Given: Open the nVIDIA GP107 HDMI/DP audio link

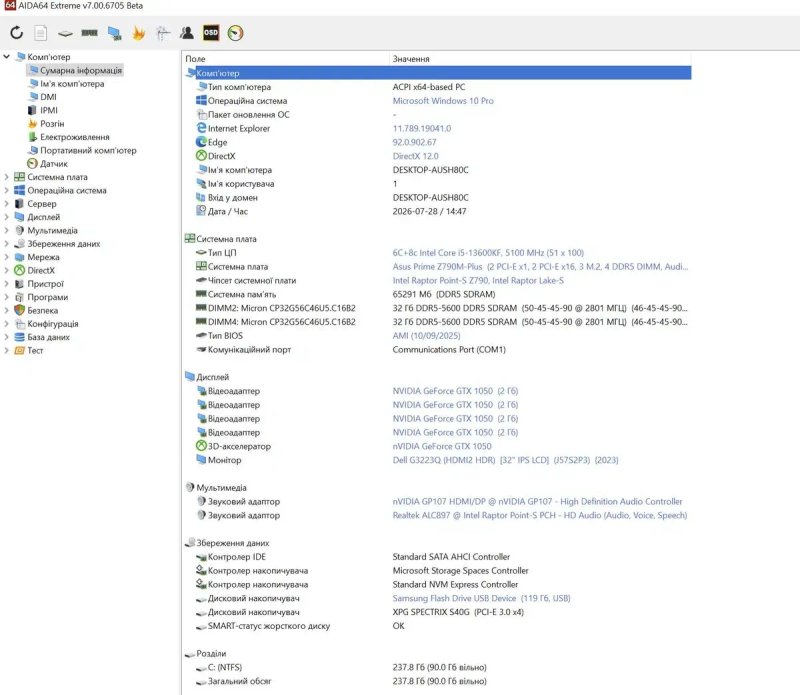Looking at the screenshot, I should click(x=537, y=502).
